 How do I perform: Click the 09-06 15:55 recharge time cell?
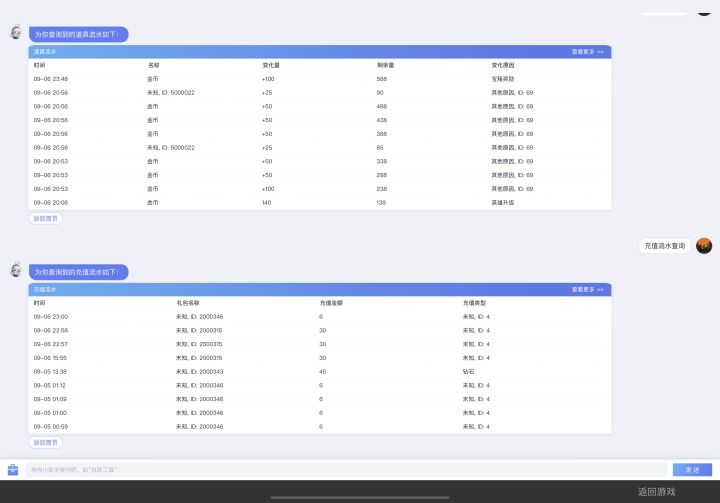coord(50,358)
